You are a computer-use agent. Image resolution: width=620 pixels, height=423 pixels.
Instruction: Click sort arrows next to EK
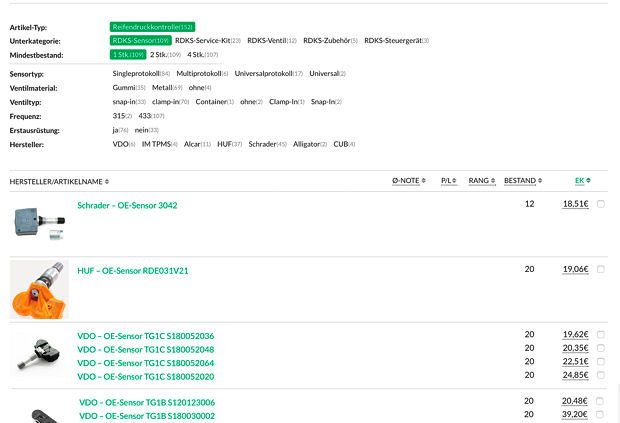[588, 180]
